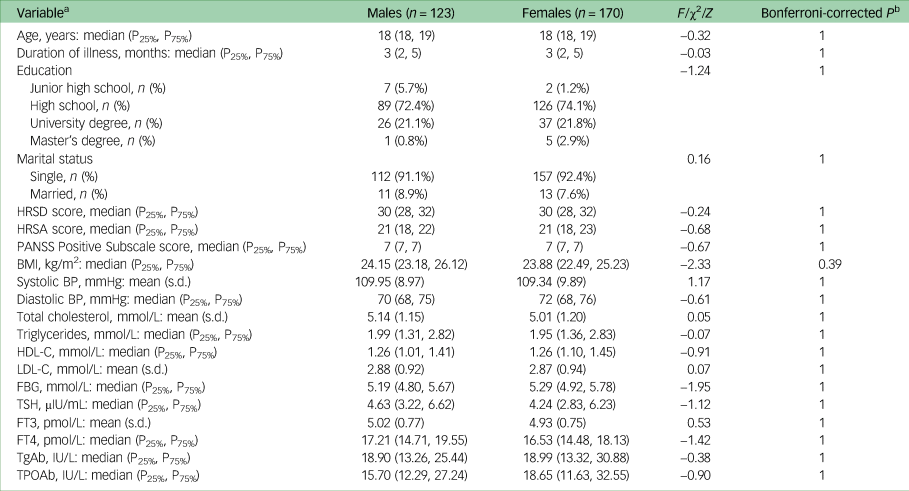
Task: Select the Education row label
Action: point(44,71)
